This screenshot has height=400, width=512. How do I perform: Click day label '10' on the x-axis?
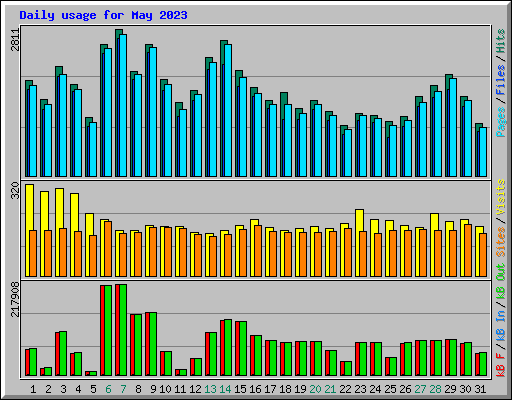click(x=165, y=389)
